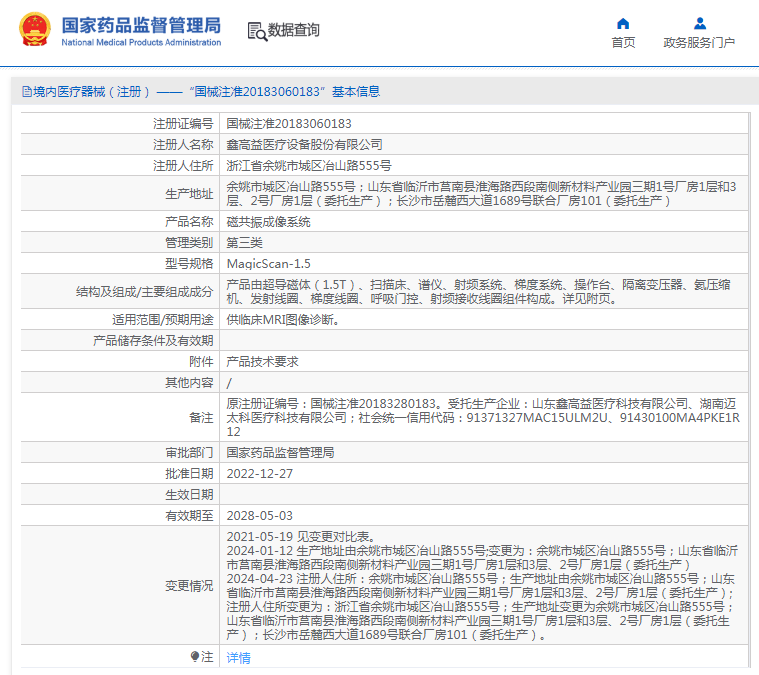Viewport: 759px width, 675px height.
Task: Click the 生效日期 label
Action: 189,495
